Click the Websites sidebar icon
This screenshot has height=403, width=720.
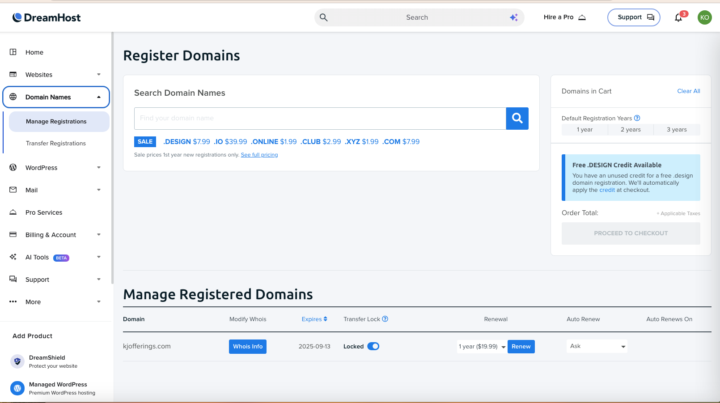[13, 74]
